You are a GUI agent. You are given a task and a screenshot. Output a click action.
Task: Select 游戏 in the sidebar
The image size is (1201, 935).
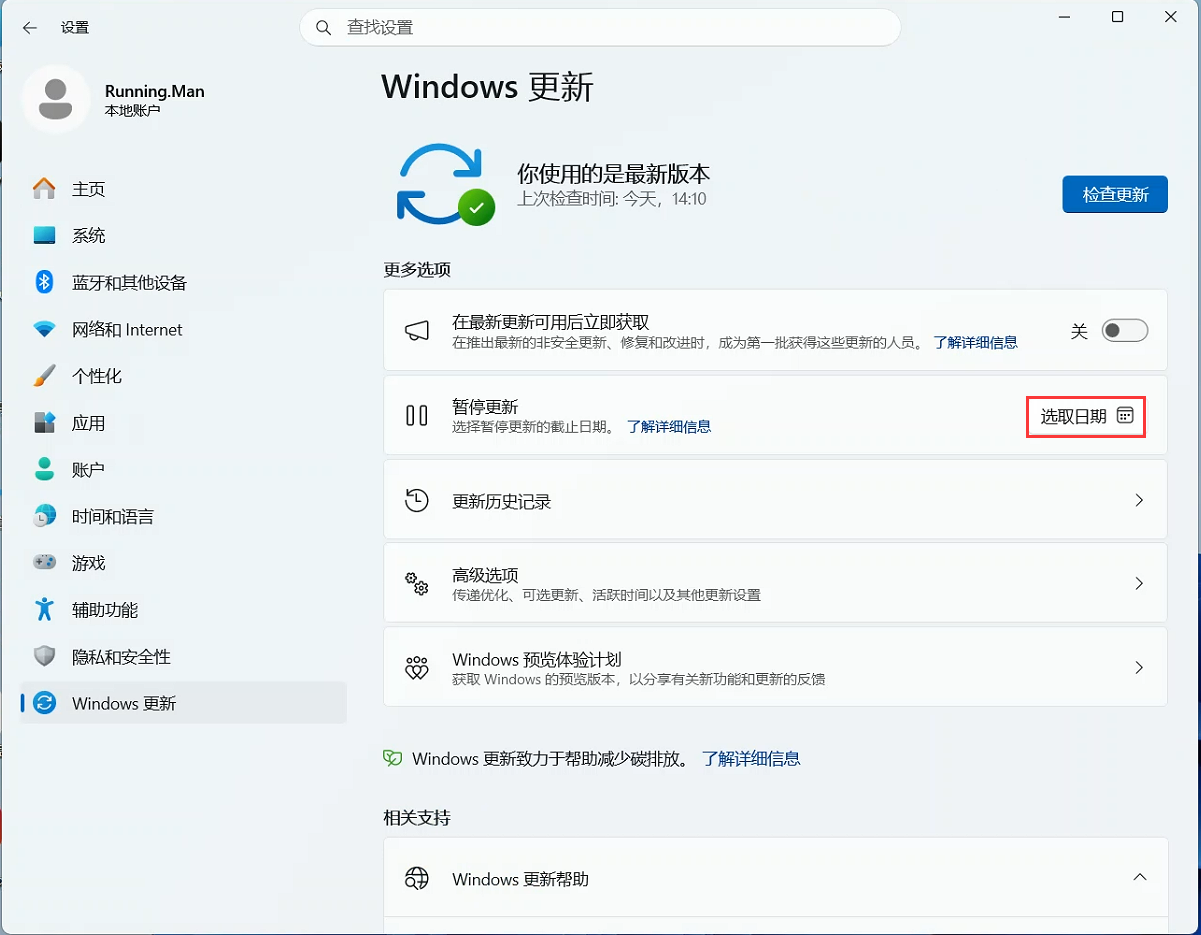pyautogui.click(x=184, y=563)
